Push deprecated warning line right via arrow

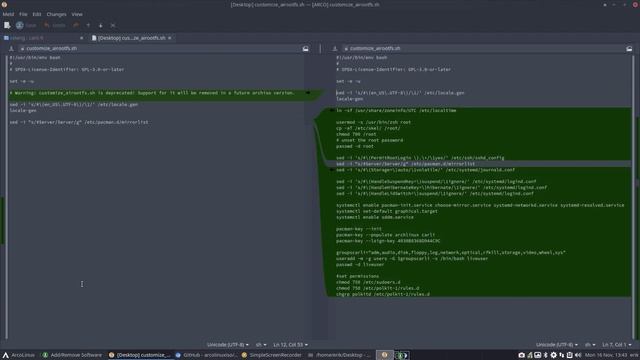click(x=308, y=93)
